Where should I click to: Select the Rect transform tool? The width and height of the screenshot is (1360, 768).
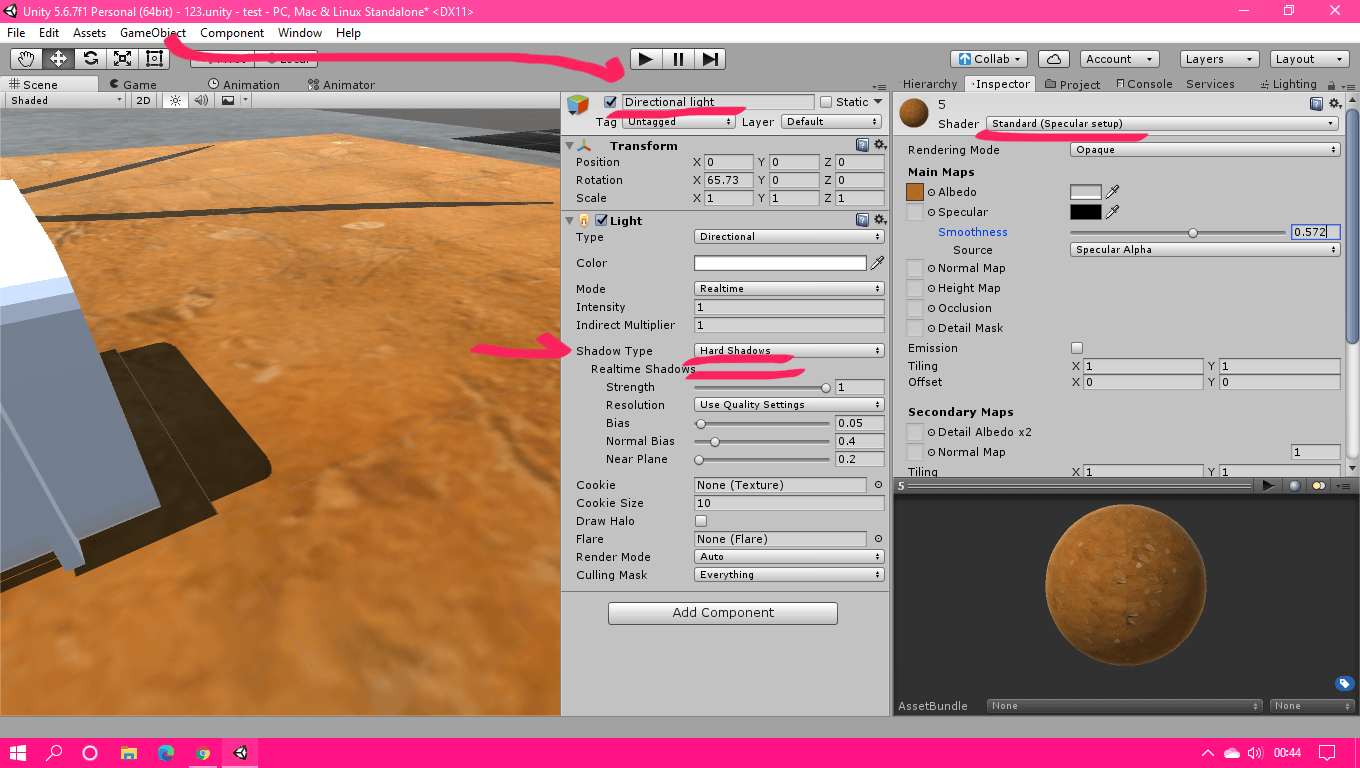pos(153,58)
